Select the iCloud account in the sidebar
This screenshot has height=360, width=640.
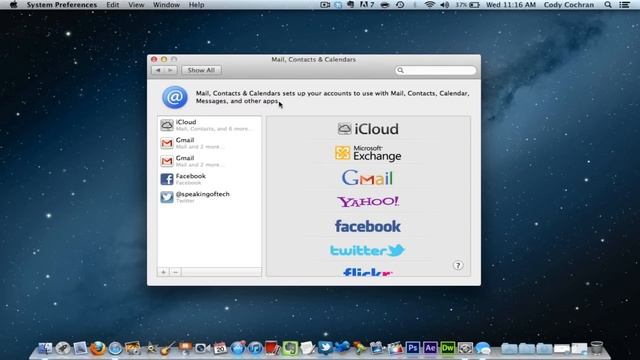coord(209,125)
